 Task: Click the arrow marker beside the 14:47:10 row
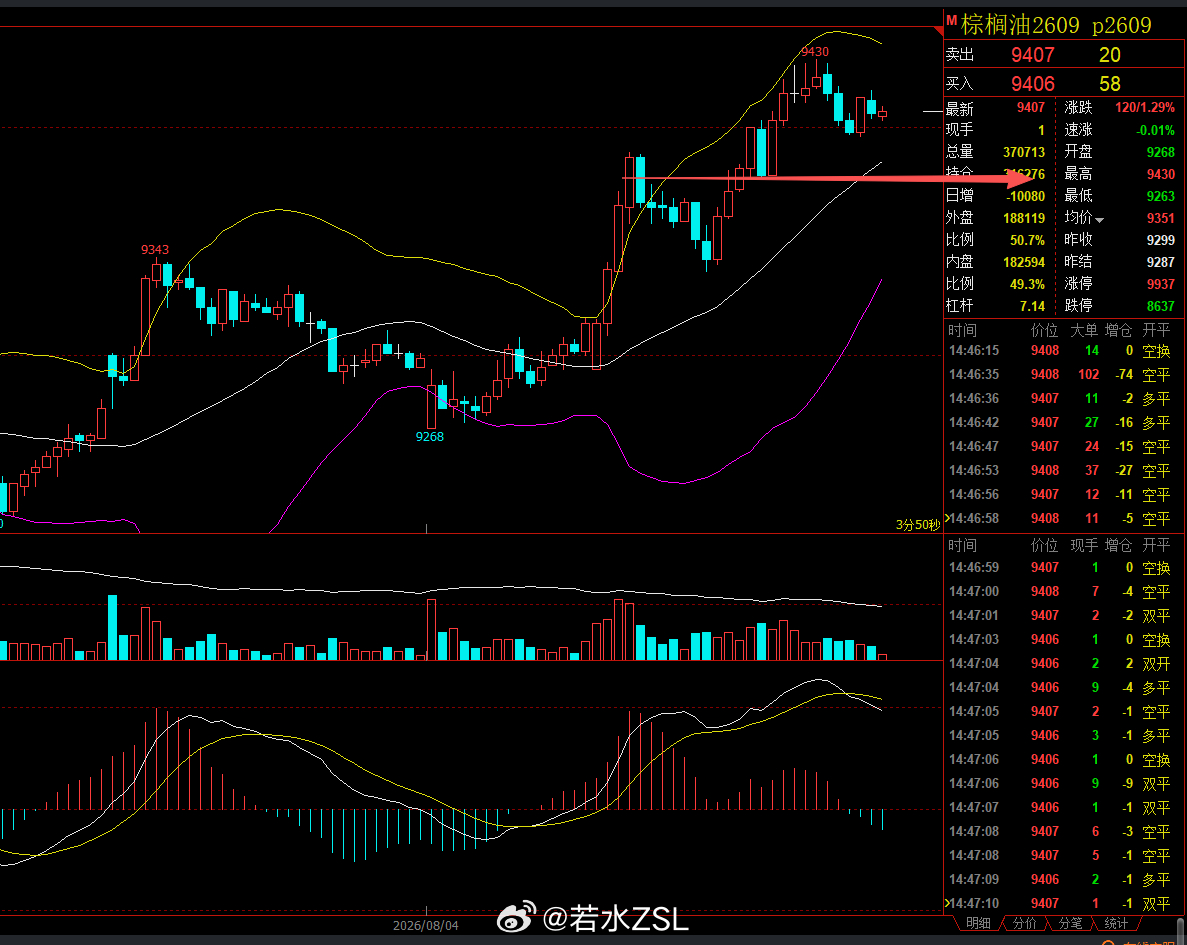coord(946,903)
